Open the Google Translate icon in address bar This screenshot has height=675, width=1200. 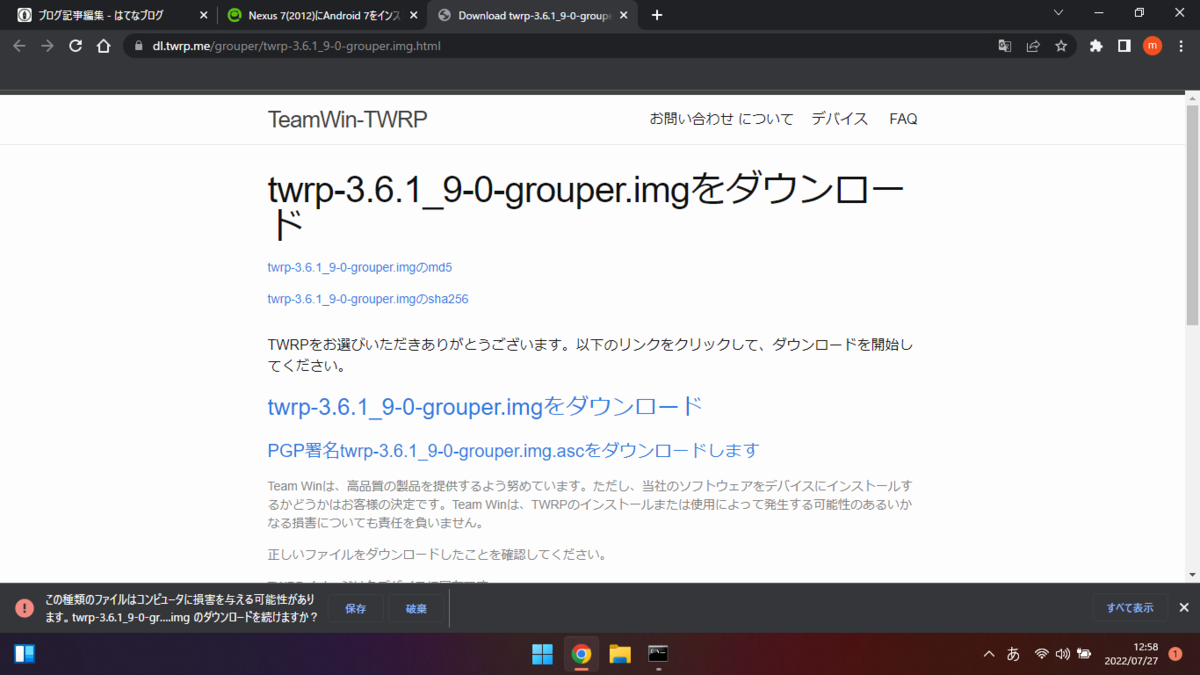pyautogui.click(x=1005, y=46)
